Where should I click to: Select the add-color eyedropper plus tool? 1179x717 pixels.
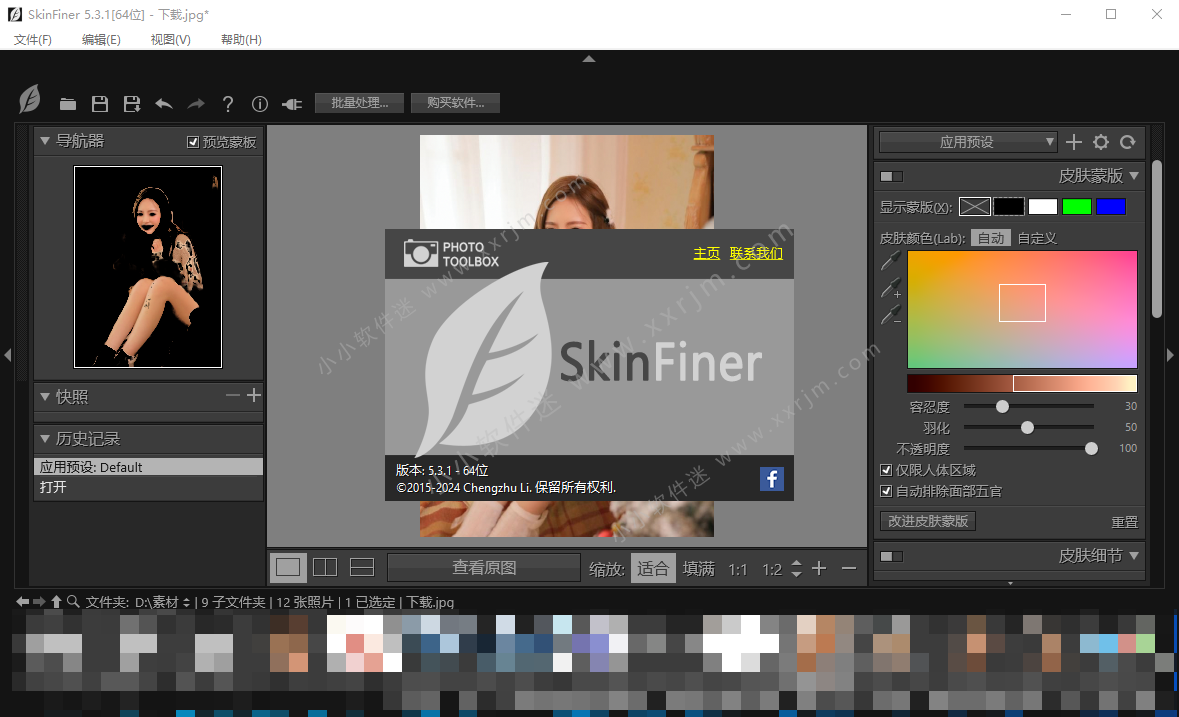[x=891, y=288]
